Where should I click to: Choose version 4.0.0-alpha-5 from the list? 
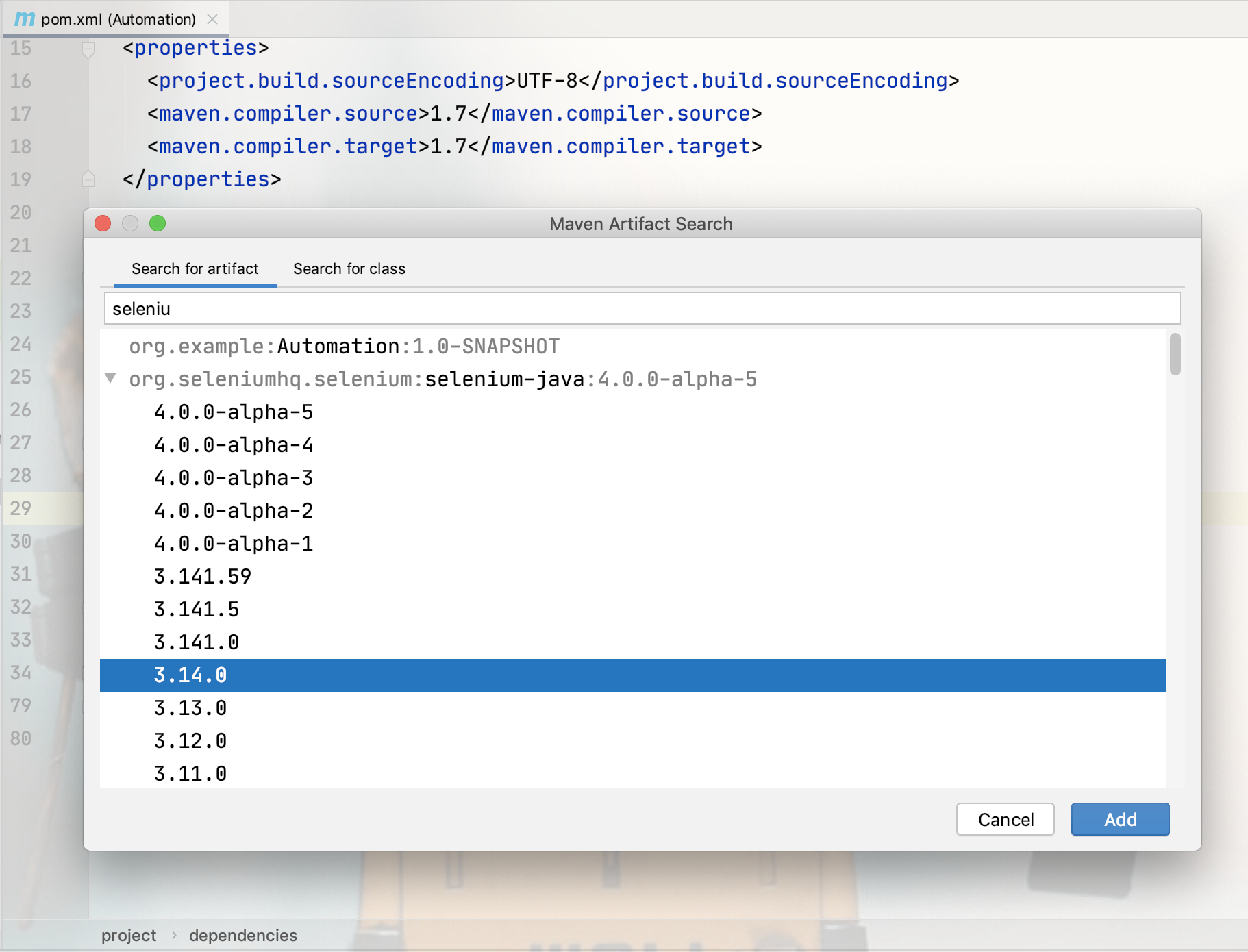[234, 412]
